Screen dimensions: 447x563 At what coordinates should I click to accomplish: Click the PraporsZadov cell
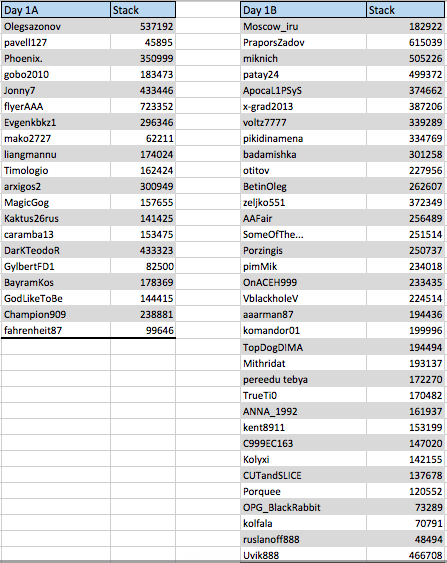coord(303,42)
